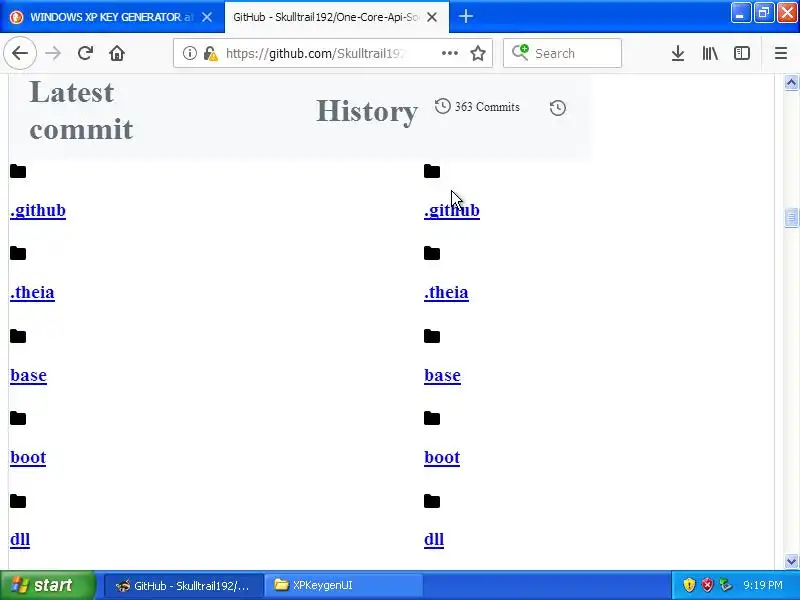
Task: Click the search engine magnifier icon
Action: (520, 53)
